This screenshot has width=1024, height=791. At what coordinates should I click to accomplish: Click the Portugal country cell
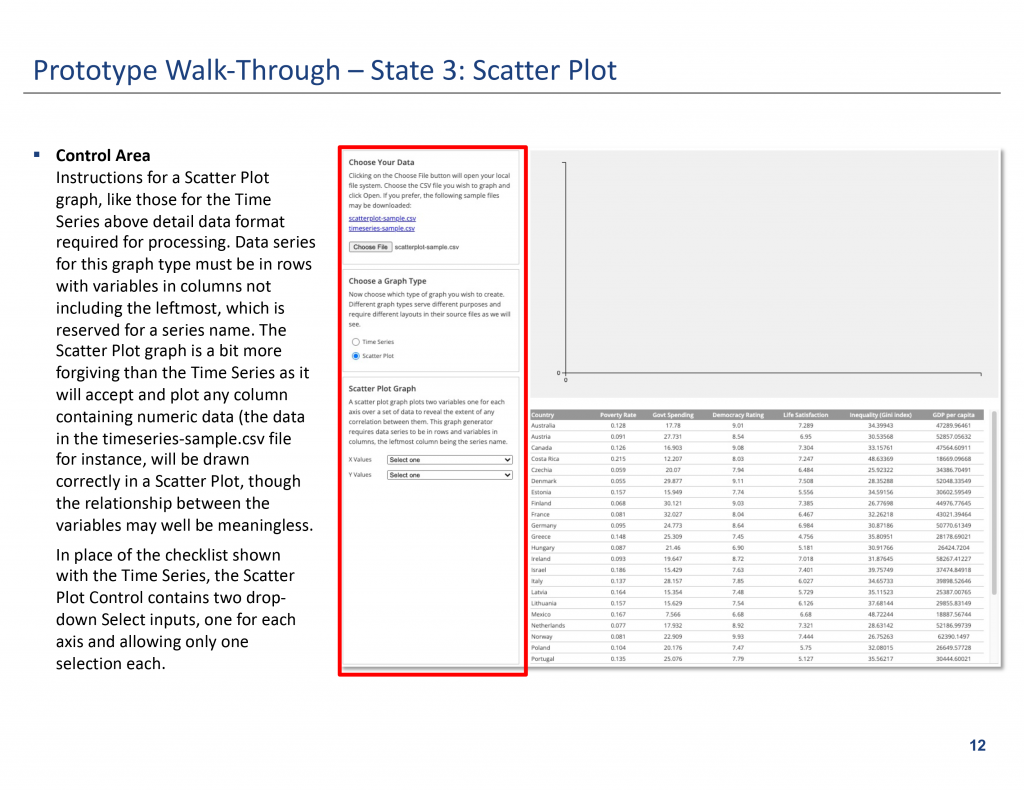(x=543, y=659)
